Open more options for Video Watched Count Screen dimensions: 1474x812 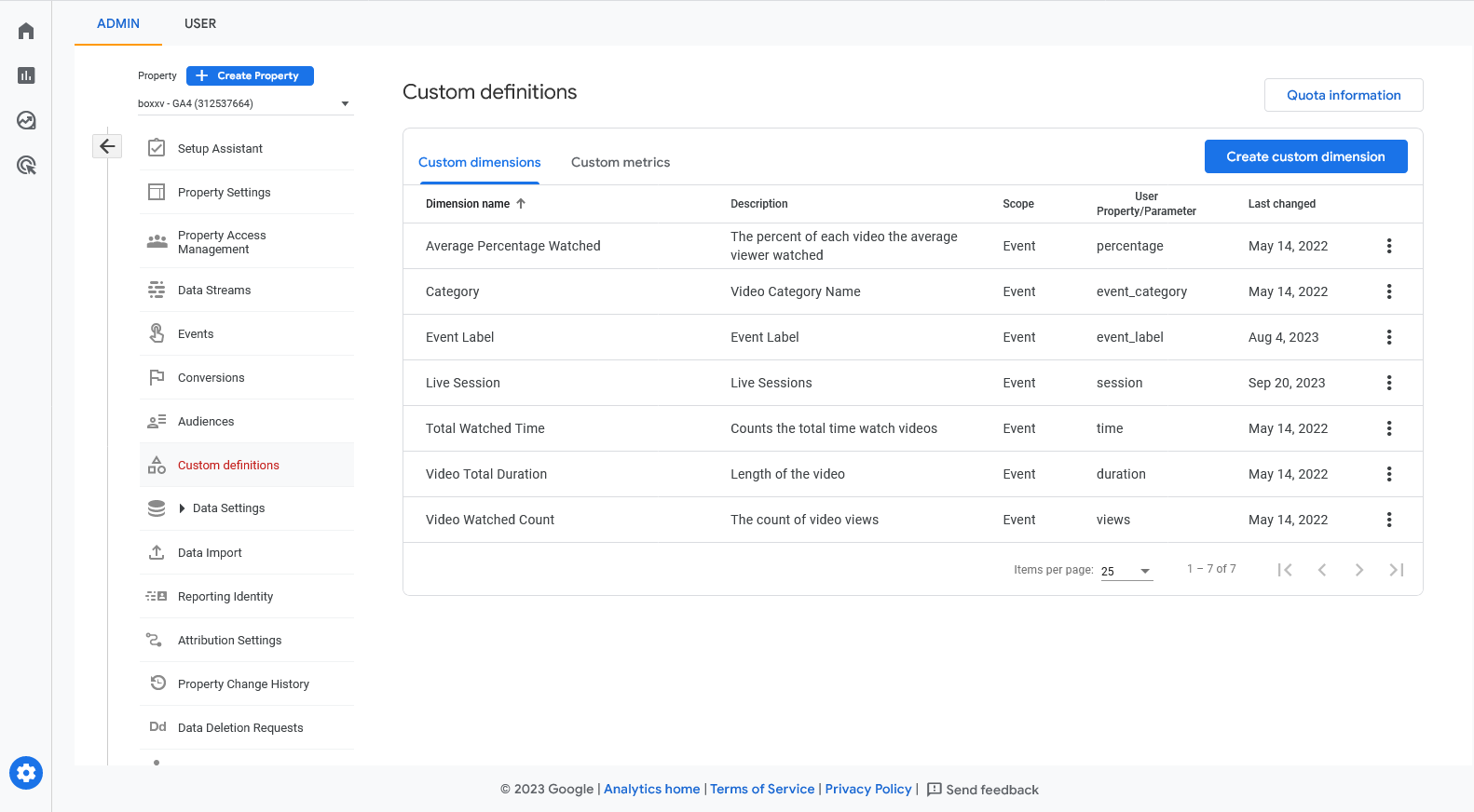pos(1389,520)
